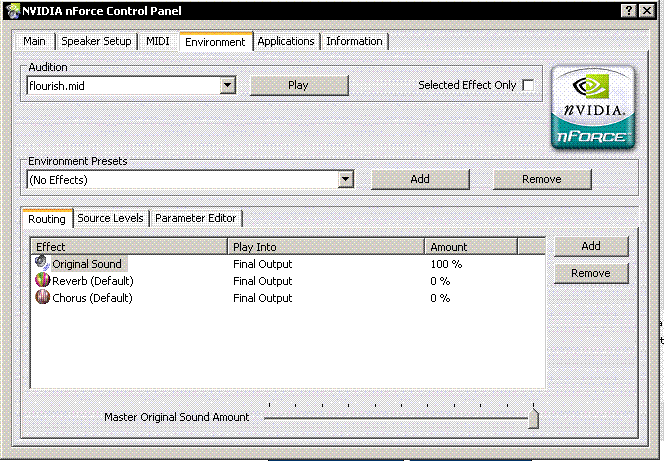Viewport: 664px width, 465px height.
Task: Expand the Environment Presets dropdown
Action: click(346, 180)
